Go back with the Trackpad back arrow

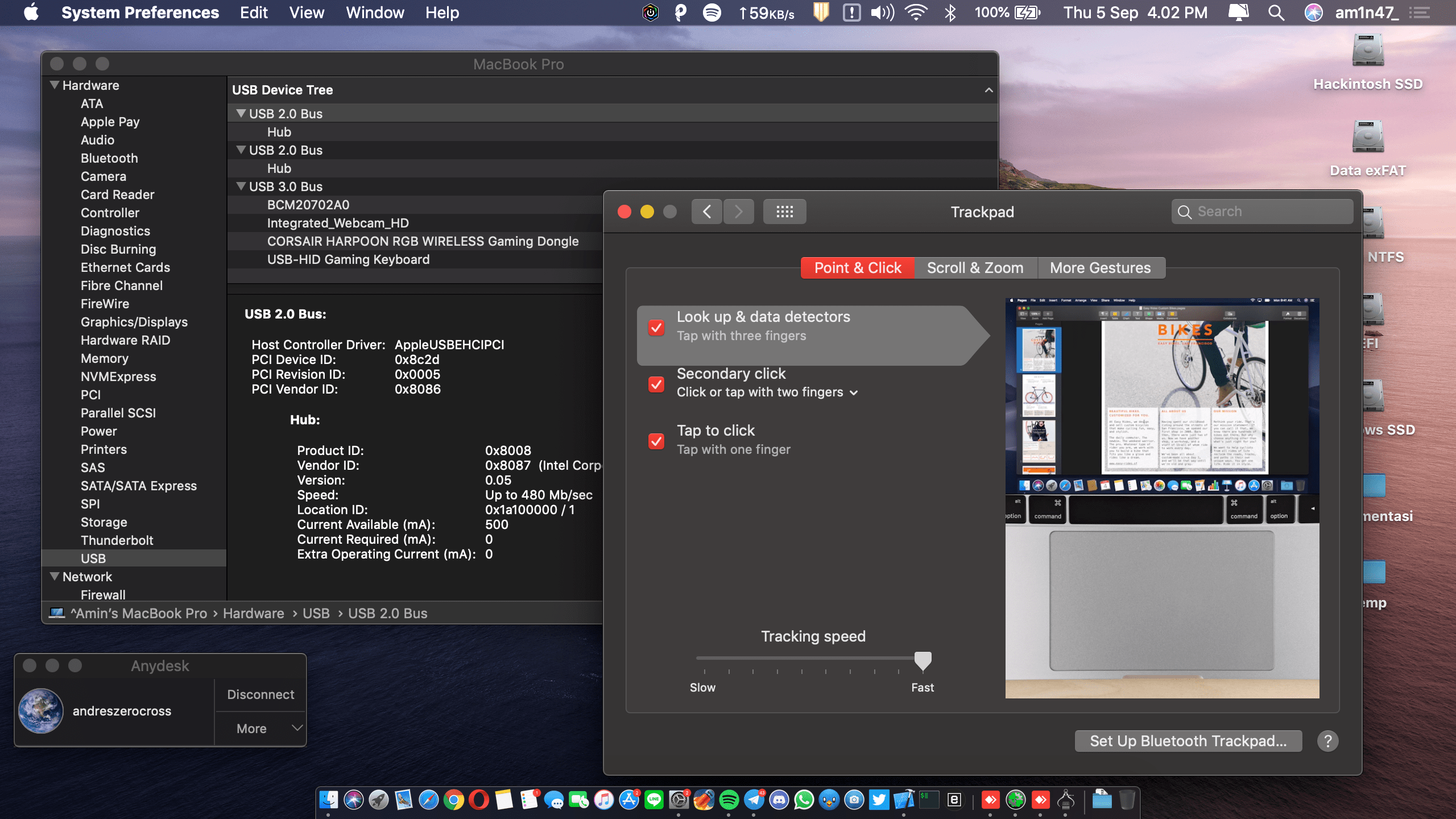pyautogui.click(x=707, y=212)
